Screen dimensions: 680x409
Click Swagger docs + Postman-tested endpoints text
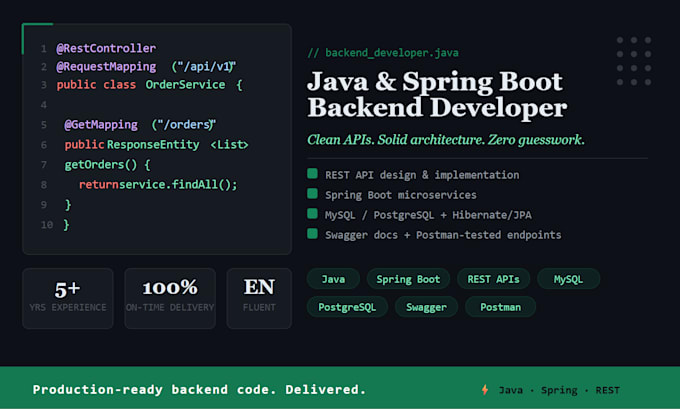[x=443, y=235]
